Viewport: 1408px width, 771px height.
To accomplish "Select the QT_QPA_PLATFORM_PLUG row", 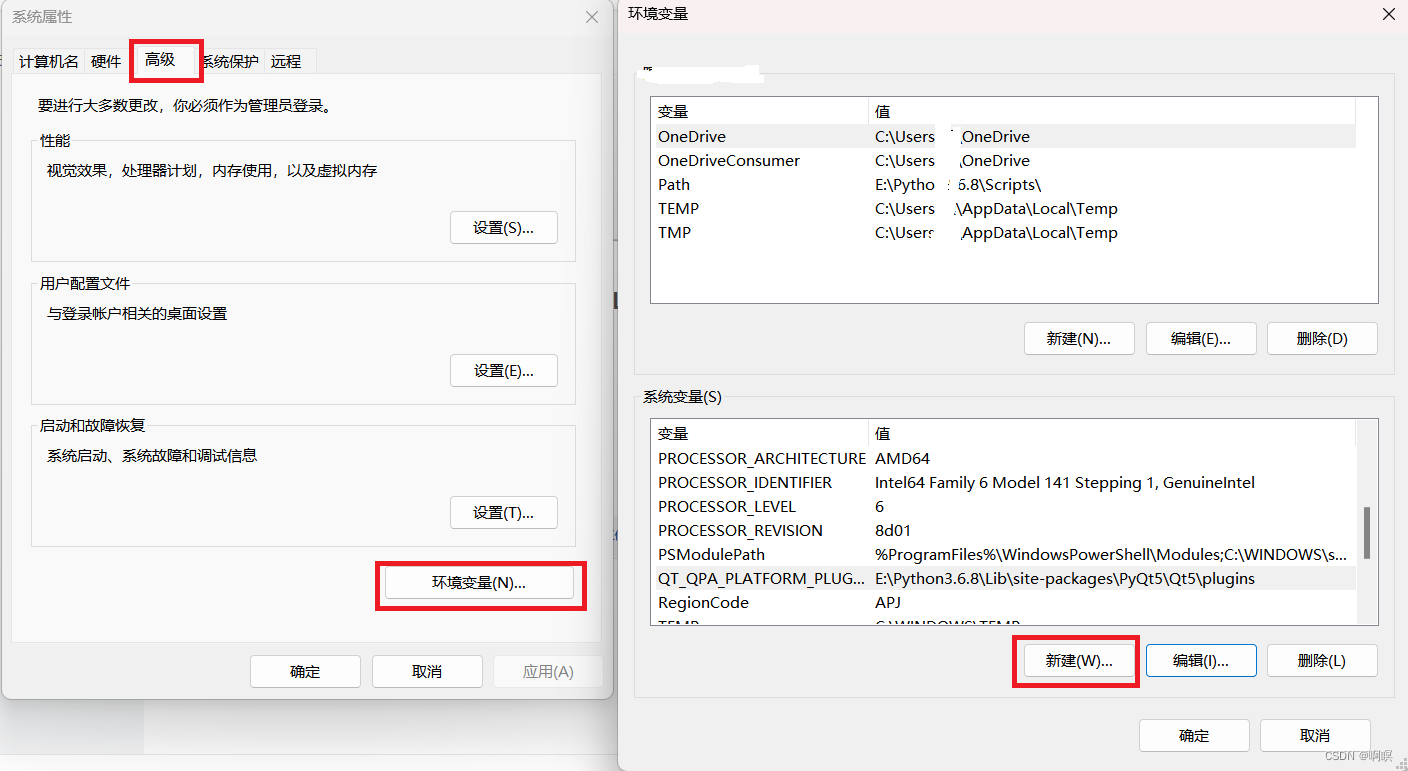I will [x=760, y=578].
